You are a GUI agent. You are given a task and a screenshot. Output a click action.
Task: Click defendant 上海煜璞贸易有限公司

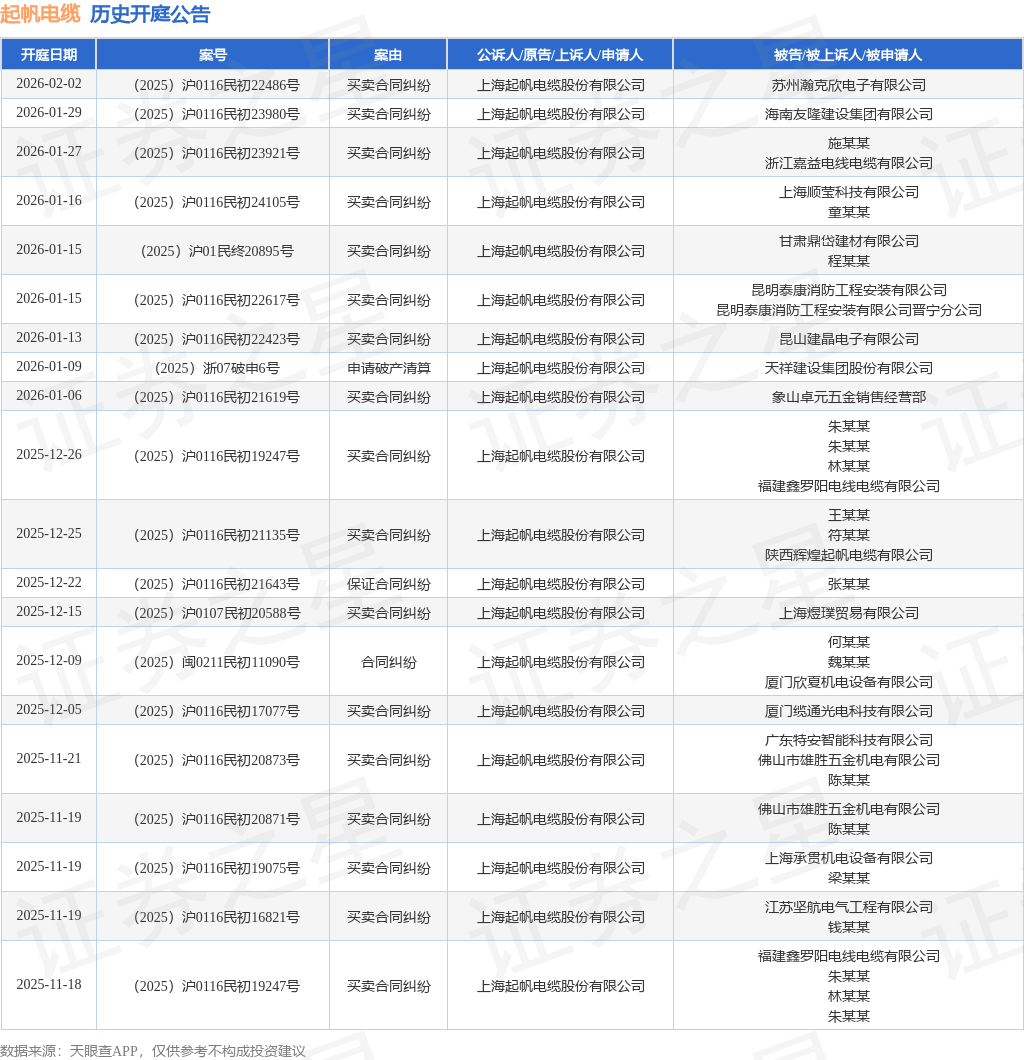point(848,612)
